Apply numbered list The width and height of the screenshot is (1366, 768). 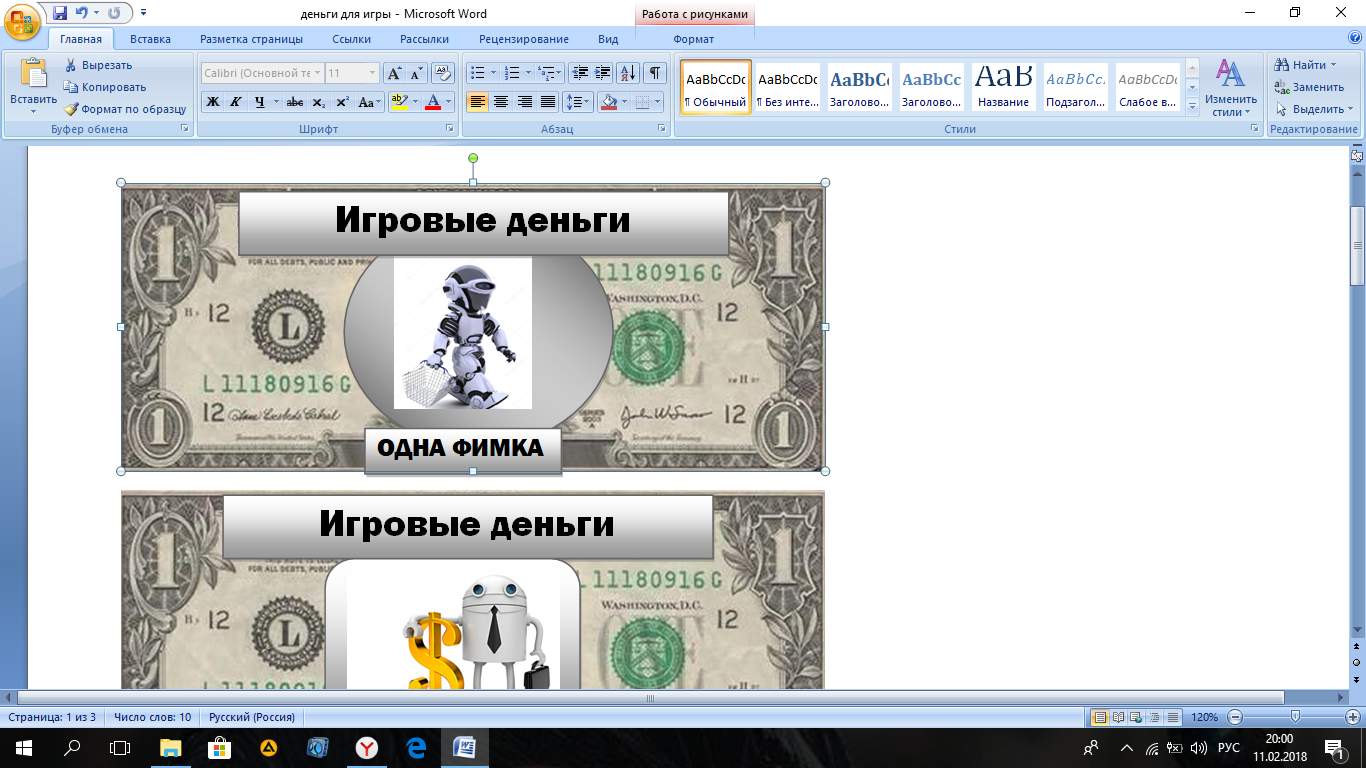(x=512, y=73)
